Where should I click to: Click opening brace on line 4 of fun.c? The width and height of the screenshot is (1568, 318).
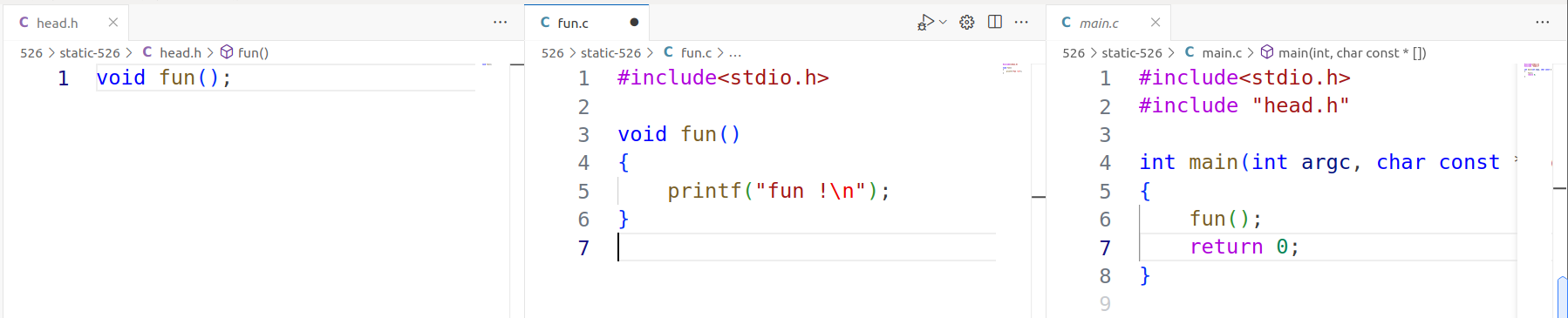[x=624, y=162]
